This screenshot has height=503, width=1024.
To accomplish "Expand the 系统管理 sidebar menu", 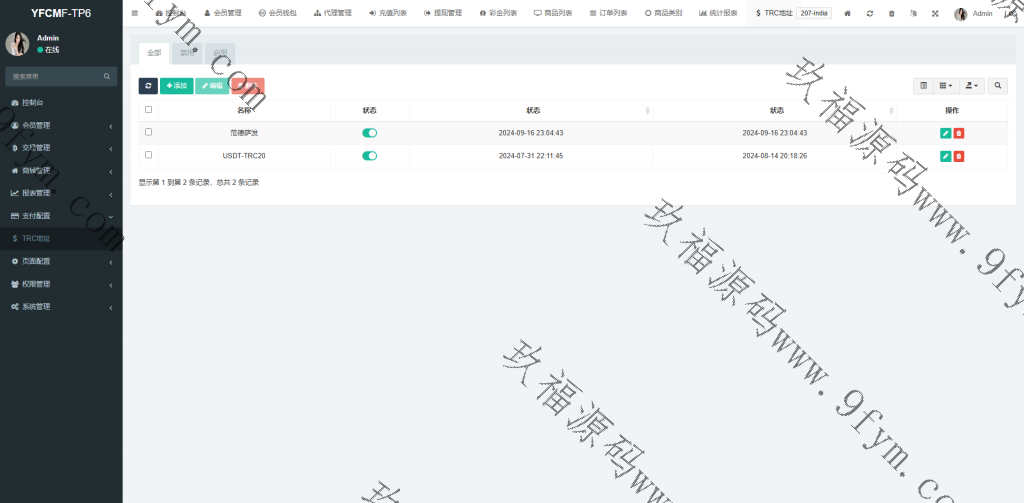I will pyautogui.click(x=60, y=306).
